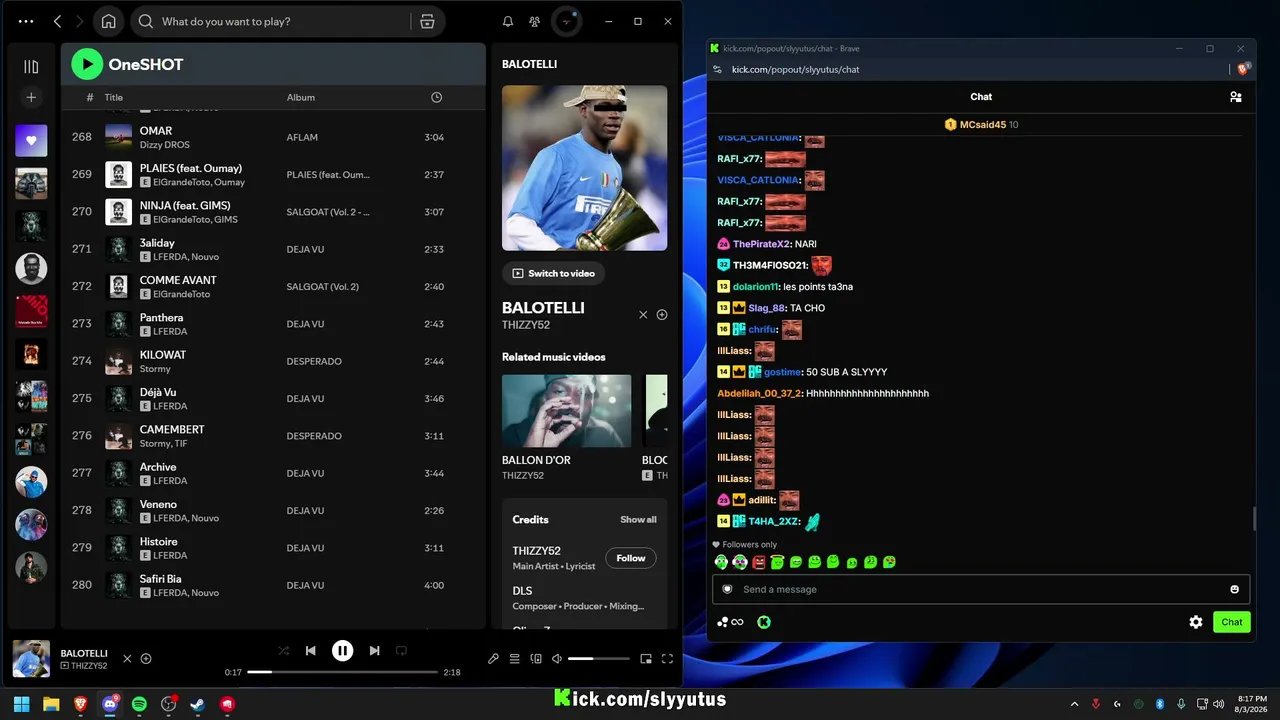The image size is (1280, 720).
Task: Hide BALOTELLI in the Now Playing panel
Action: click(x=643, y=315)
